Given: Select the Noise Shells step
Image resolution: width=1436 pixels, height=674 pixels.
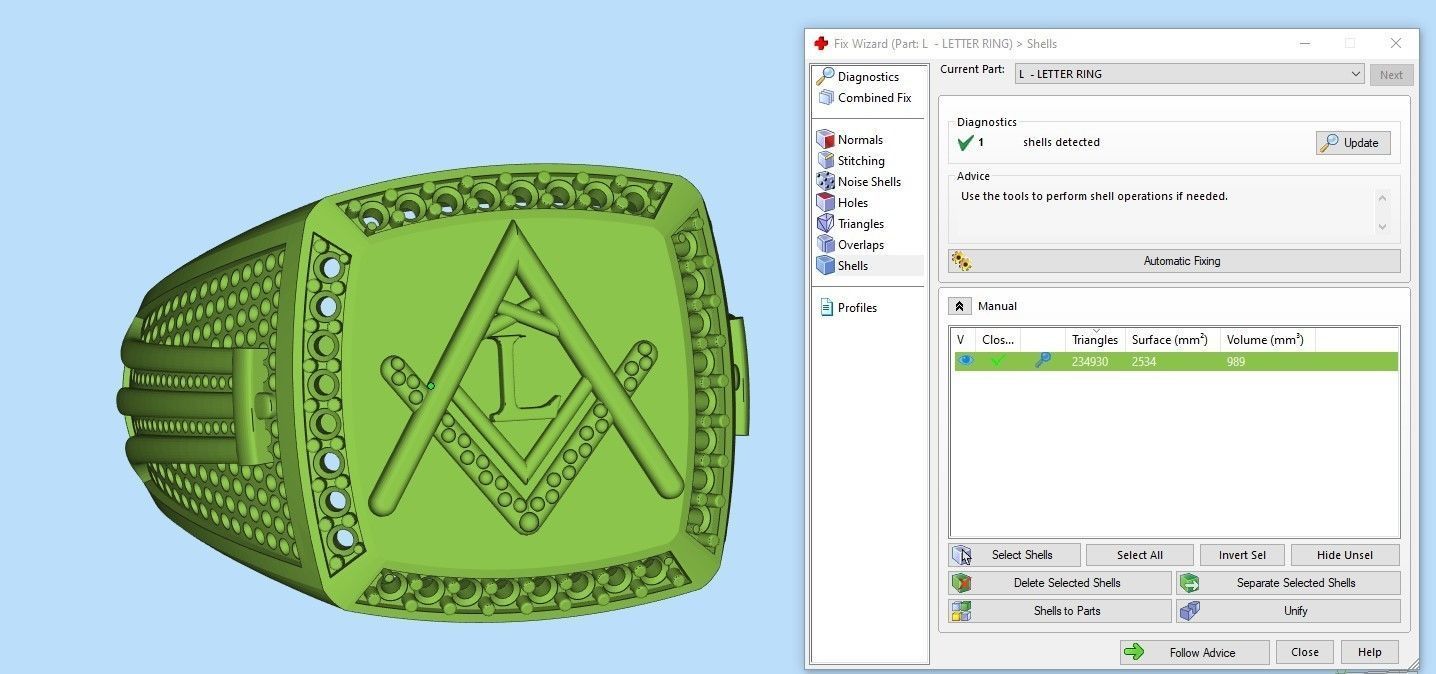Looking at the screenshot, I should (869, 182).
